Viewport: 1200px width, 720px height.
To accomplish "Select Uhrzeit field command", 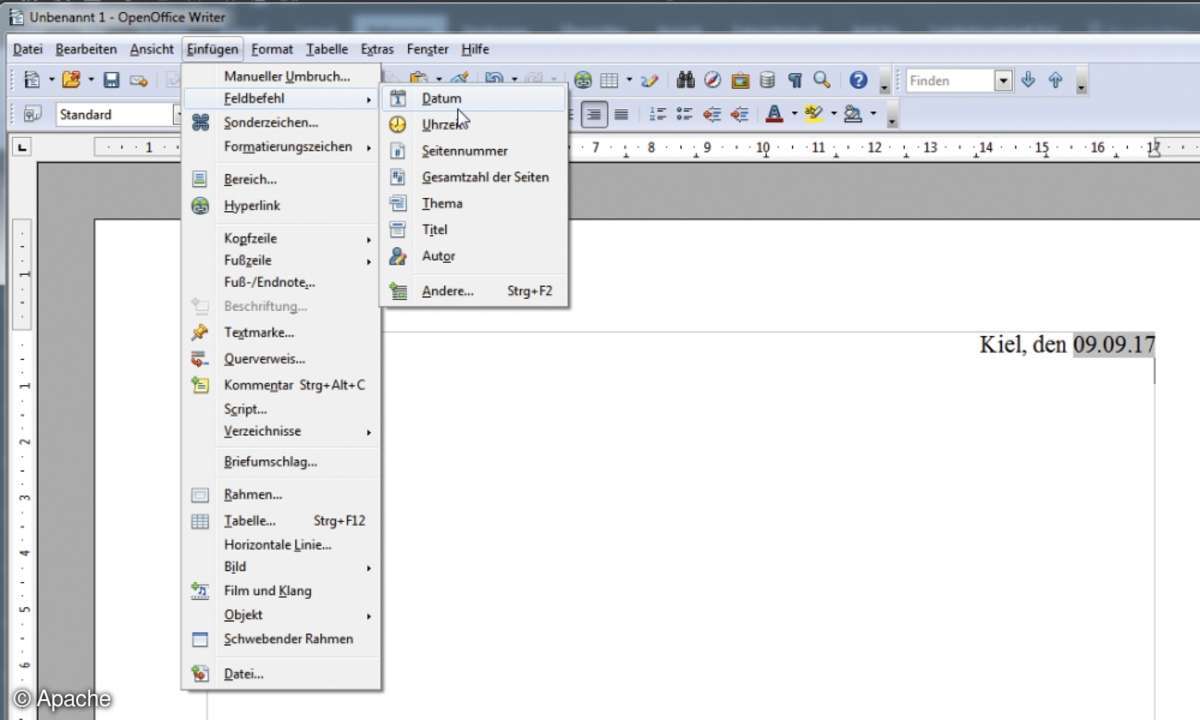I will [x=474, y=125].
